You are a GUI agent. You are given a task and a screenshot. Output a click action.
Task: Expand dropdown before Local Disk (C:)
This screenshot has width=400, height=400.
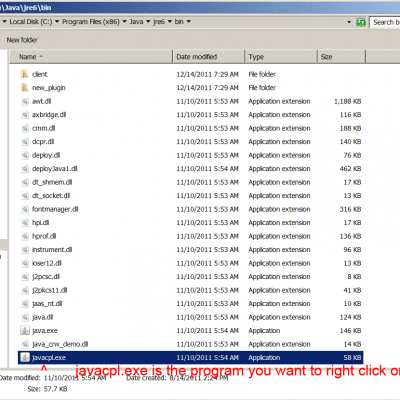[5, 22]
